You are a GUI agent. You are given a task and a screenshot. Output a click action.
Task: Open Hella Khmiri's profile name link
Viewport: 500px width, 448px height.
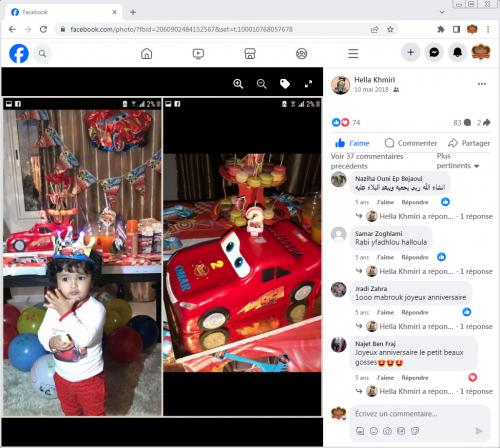pos(374,80)
